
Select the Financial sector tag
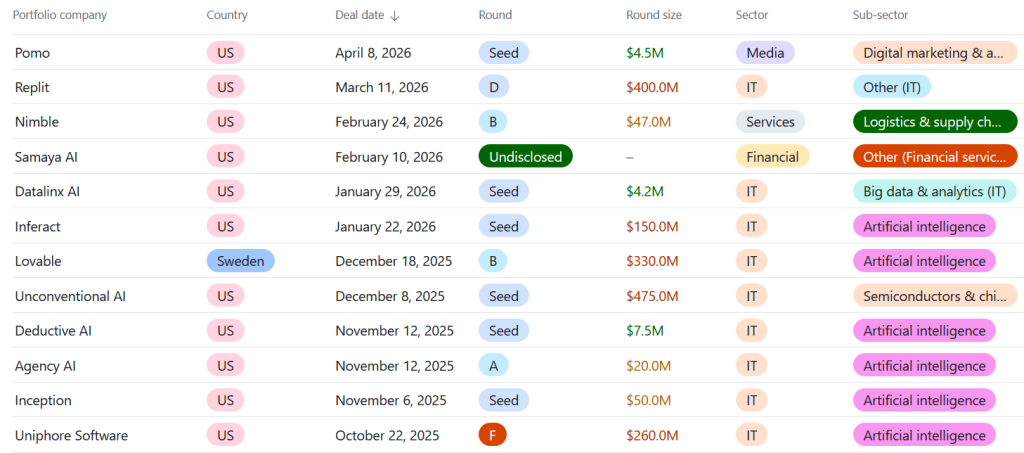(772, 157)
